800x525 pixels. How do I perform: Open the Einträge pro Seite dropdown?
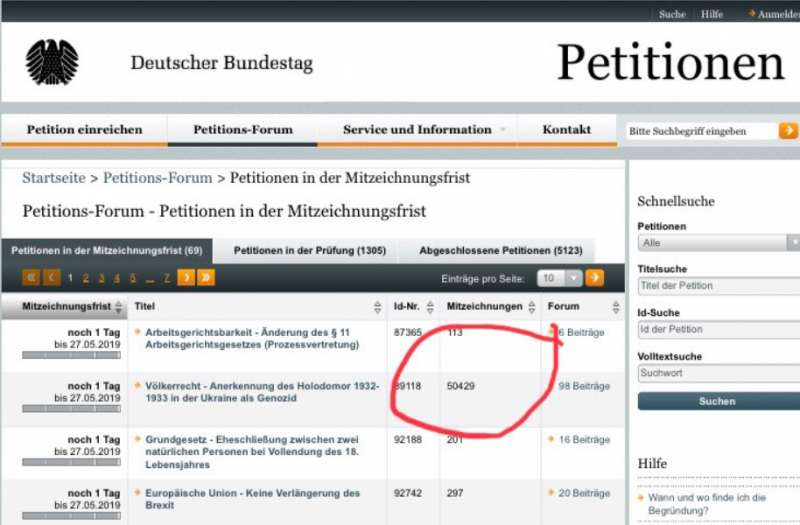pyautogui.click(x=560, y=278)
